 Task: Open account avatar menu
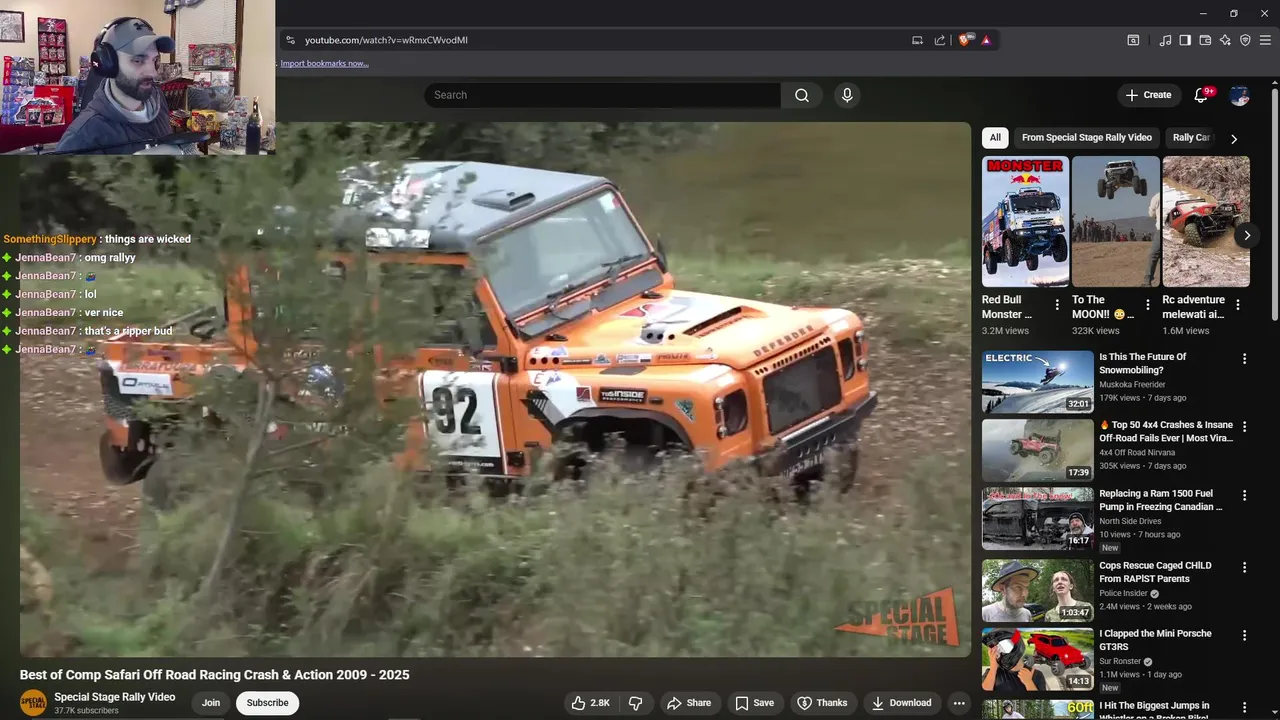coord(1240,96)
